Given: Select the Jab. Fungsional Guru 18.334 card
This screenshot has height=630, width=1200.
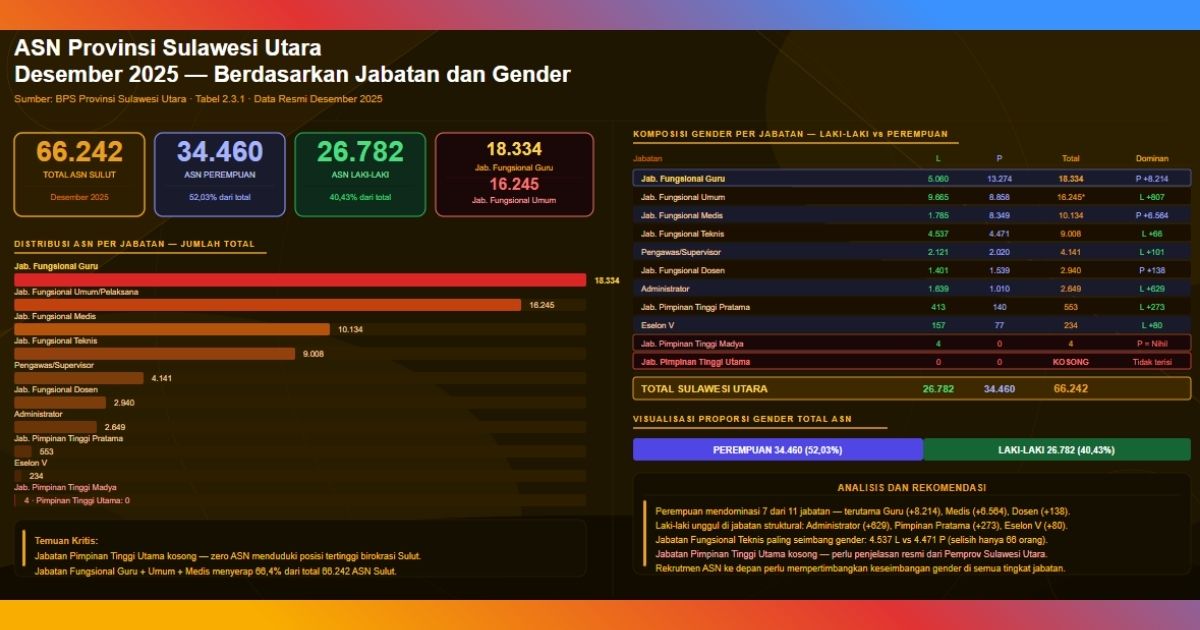Looking at the screenshot, I should point(505,172).
